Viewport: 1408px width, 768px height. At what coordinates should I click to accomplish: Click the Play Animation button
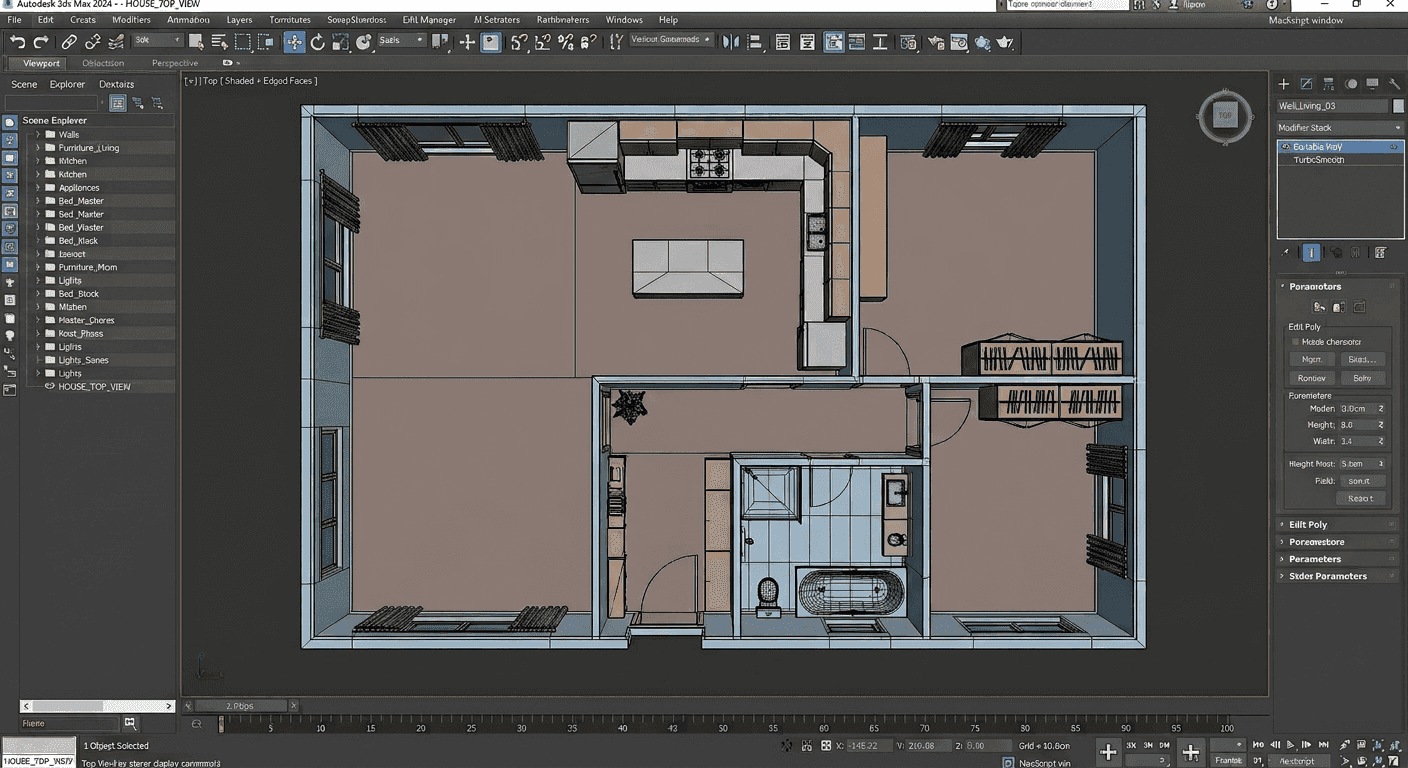click(1290, 745)
